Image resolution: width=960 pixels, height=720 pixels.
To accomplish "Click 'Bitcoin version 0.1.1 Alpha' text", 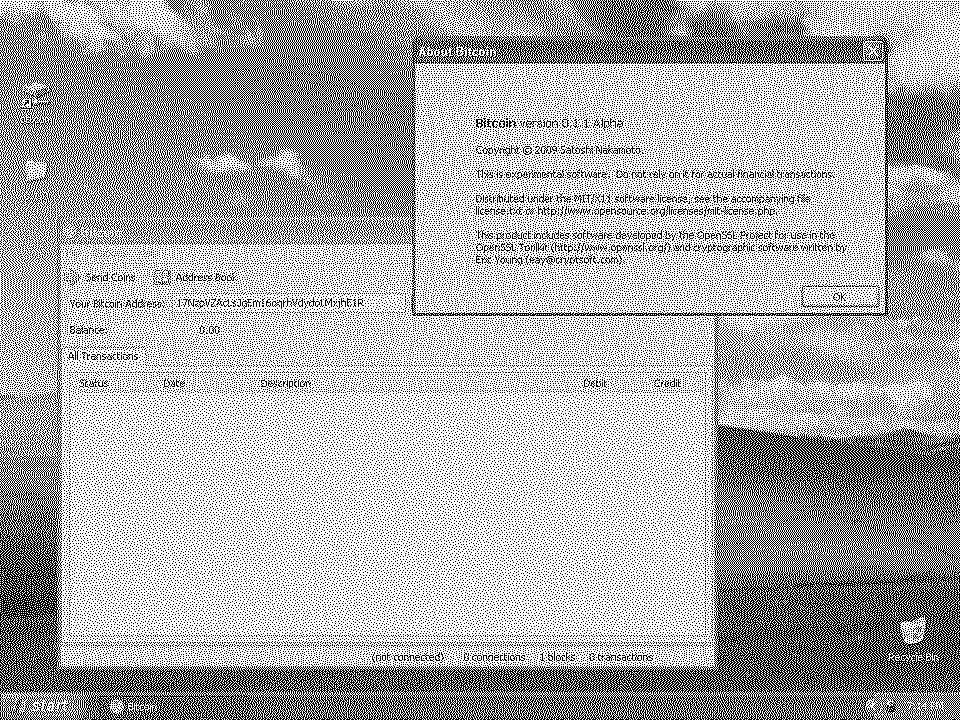I will 549,123.
